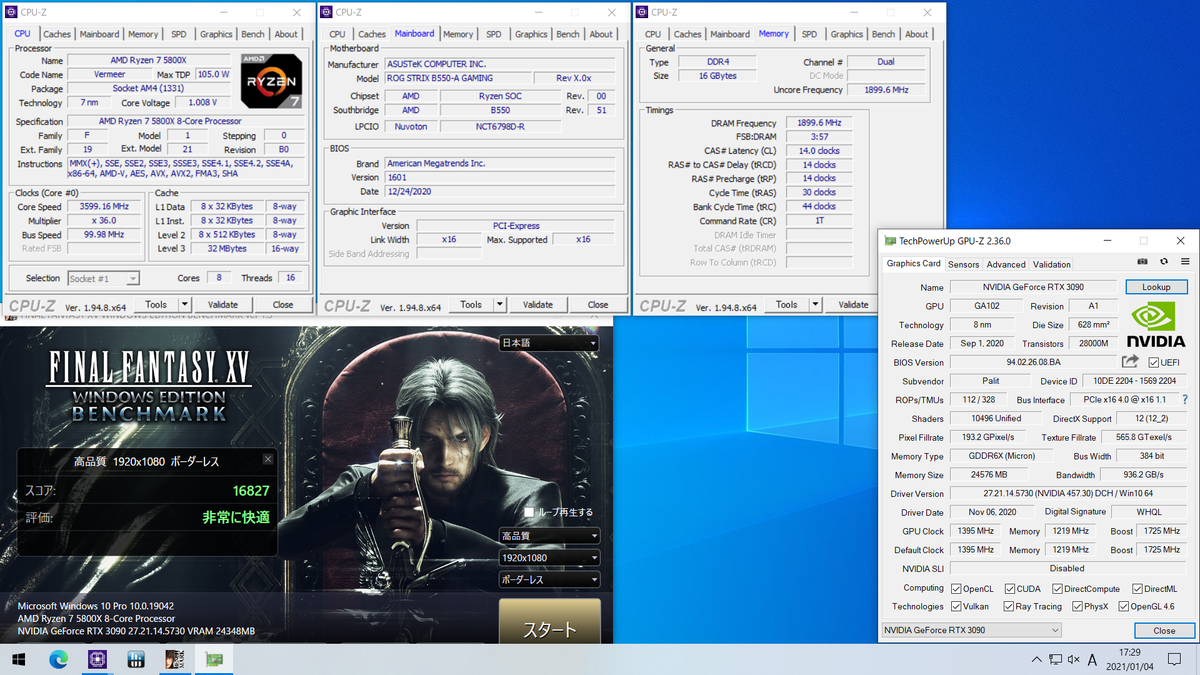Click the muted volume tray icon
Viewport: 1200px width, 675px height.
pos(1073,660)
